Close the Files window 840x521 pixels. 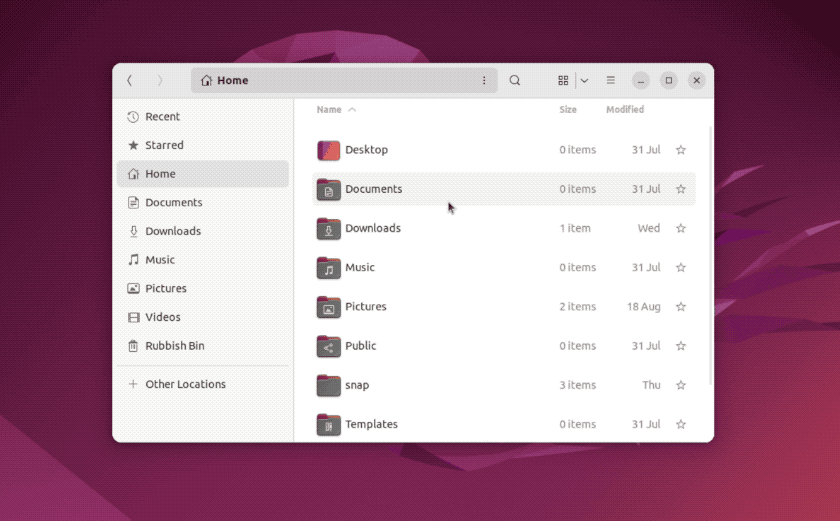pos(696,80)
